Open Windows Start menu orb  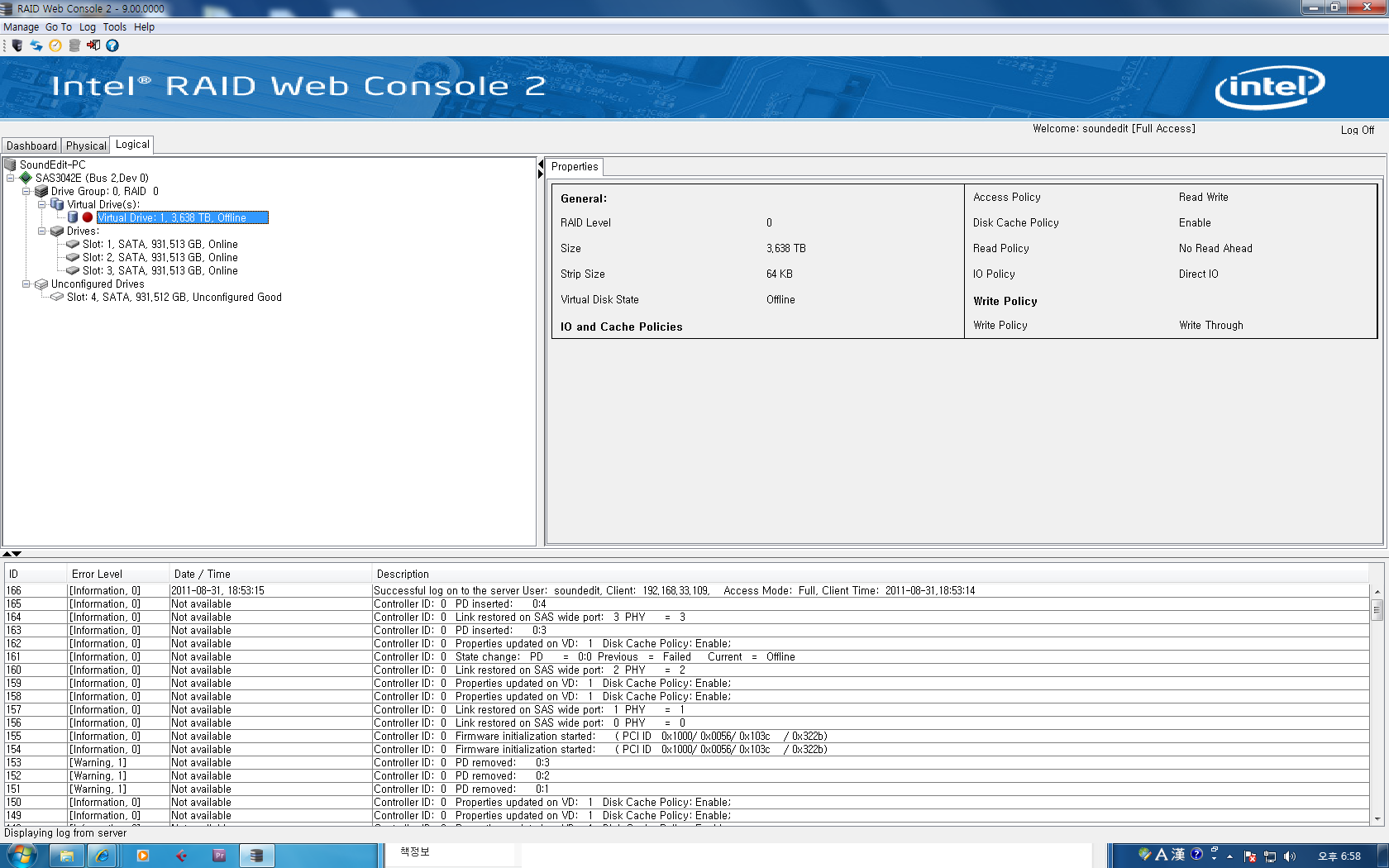point(22,855)
